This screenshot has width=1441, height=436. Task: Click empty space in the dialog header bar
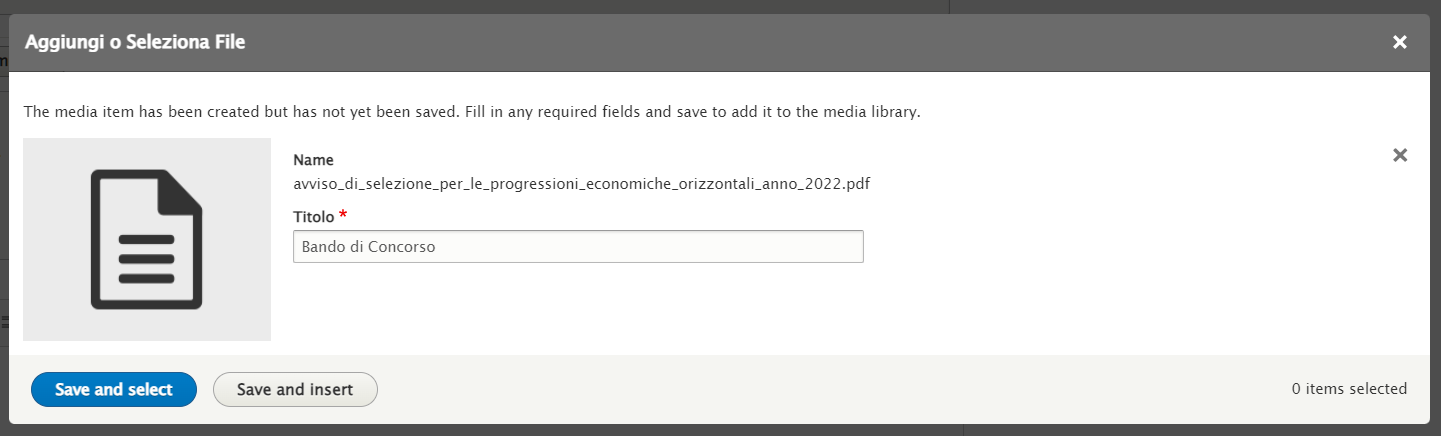[800, 42]
